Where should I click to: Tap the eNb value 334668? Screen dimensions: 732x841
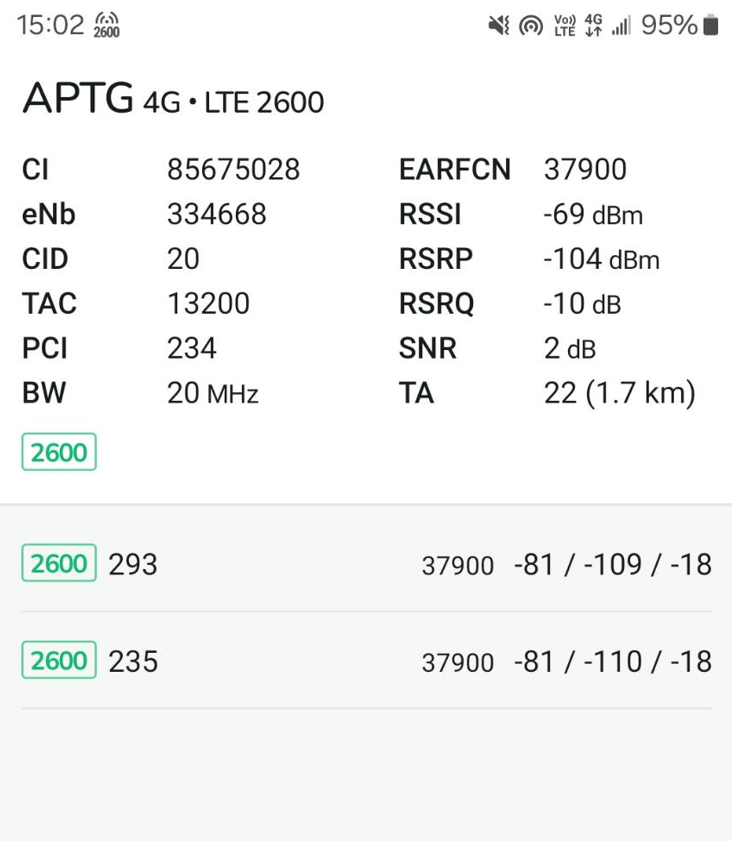(217, 214)
